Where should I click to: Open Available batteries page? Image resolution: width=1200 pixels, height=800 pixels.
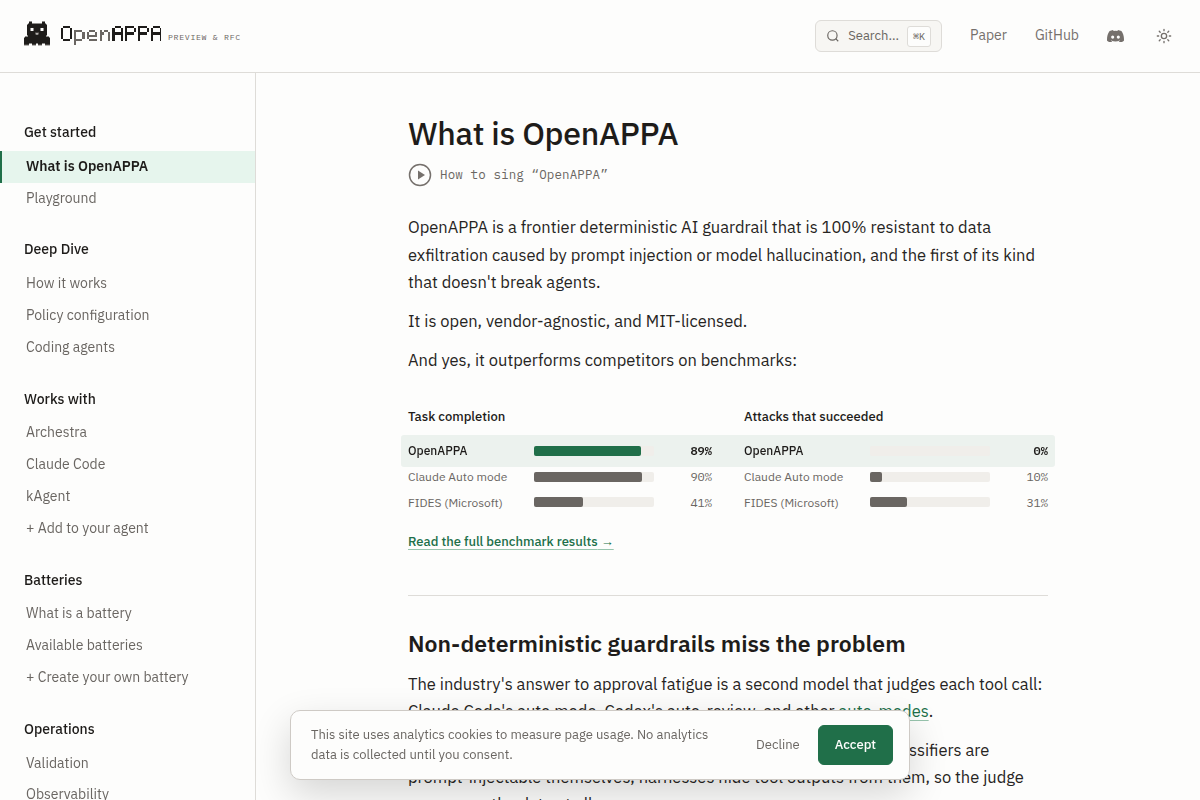tap(84, 645)
